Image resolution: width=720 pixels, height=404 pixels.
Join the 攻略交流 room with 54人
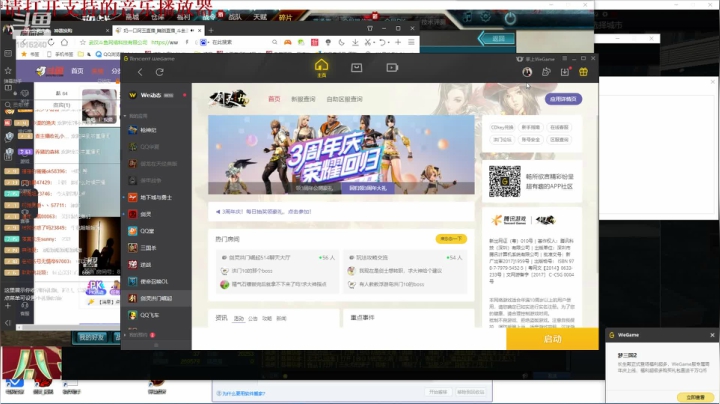tap(405, 258)
